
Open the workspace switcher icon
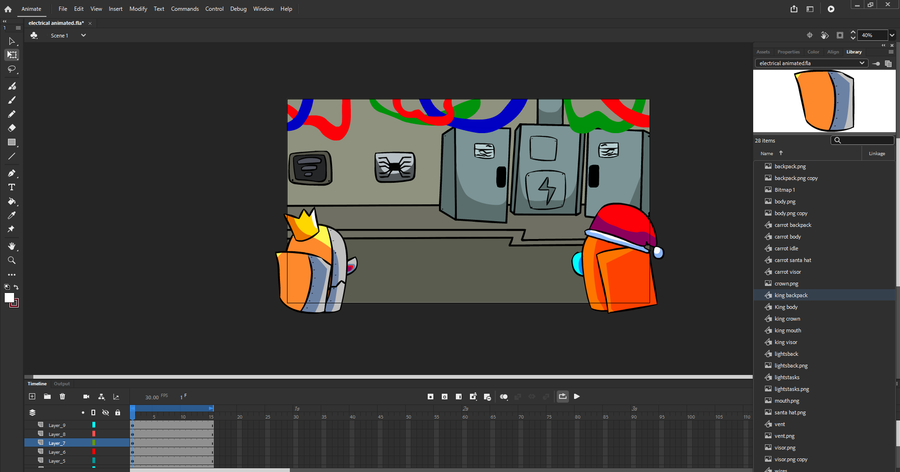pos(810,9)
